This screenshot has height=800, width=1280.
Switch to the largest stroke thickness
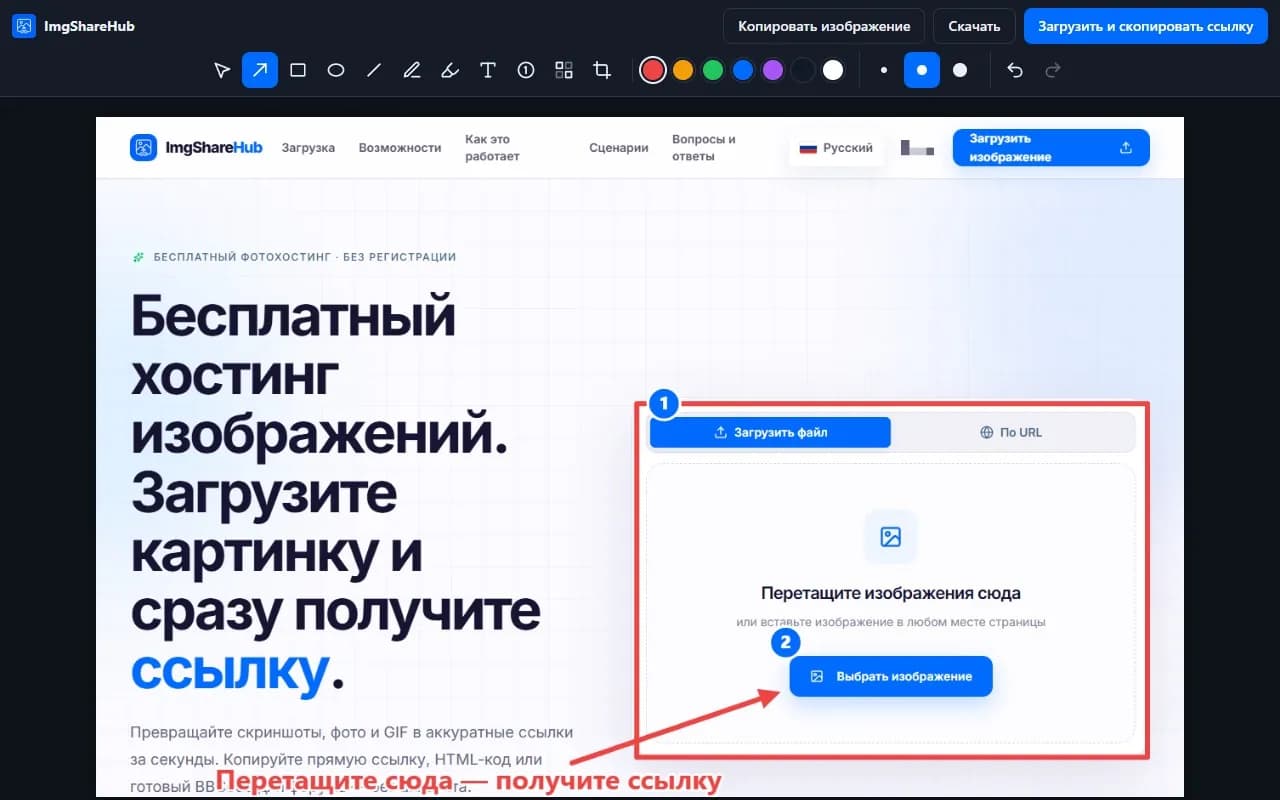pyautogui.click(x=960, y=70)
